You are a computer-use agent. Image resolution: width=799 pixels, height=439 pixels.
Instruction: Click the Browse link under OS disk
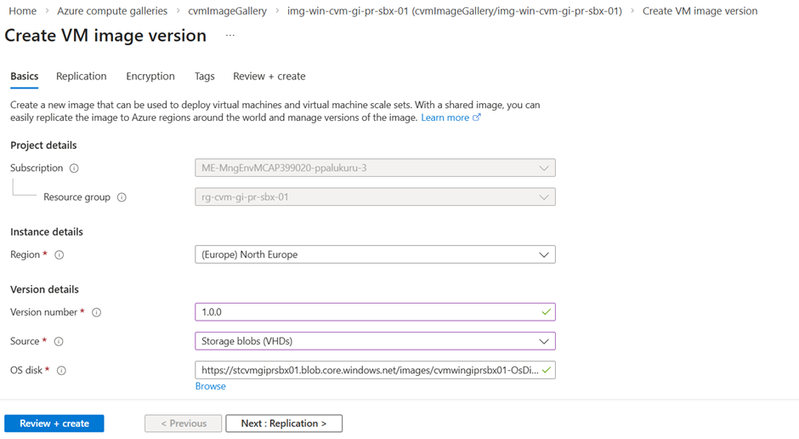210,386
